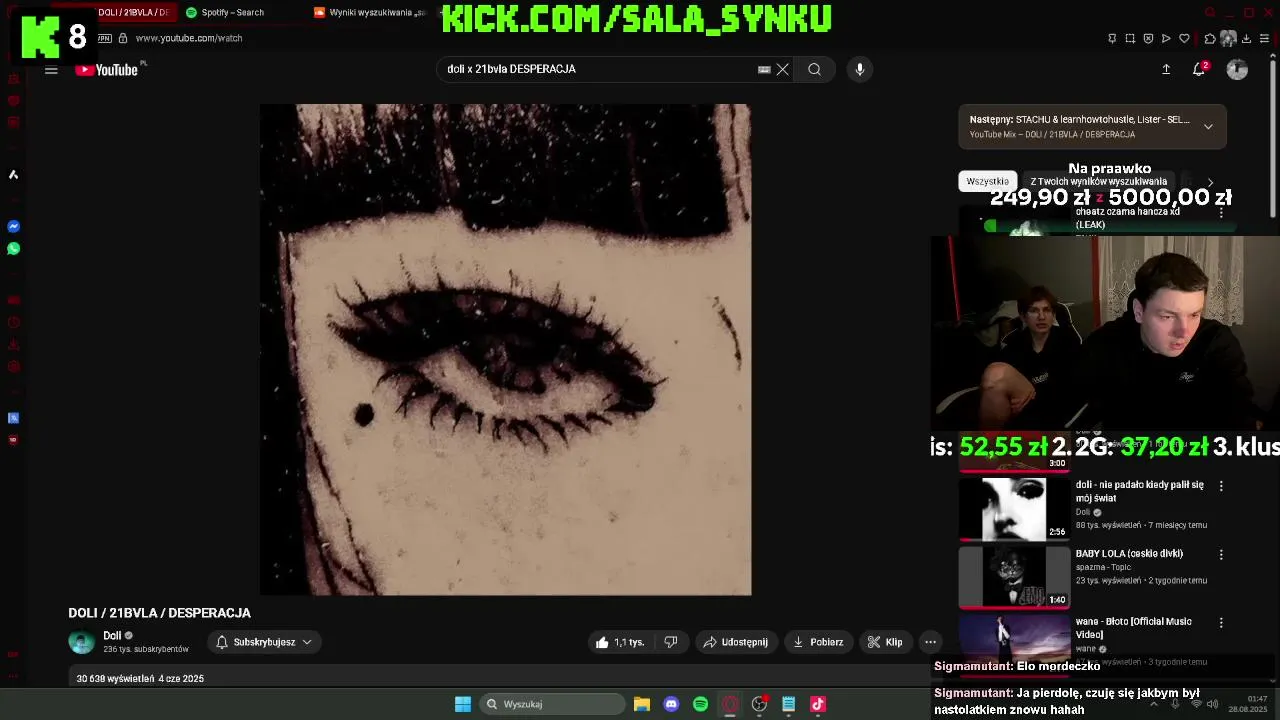
Task: Click the 'Udostępnij' share button
Action: pos(736,642)
